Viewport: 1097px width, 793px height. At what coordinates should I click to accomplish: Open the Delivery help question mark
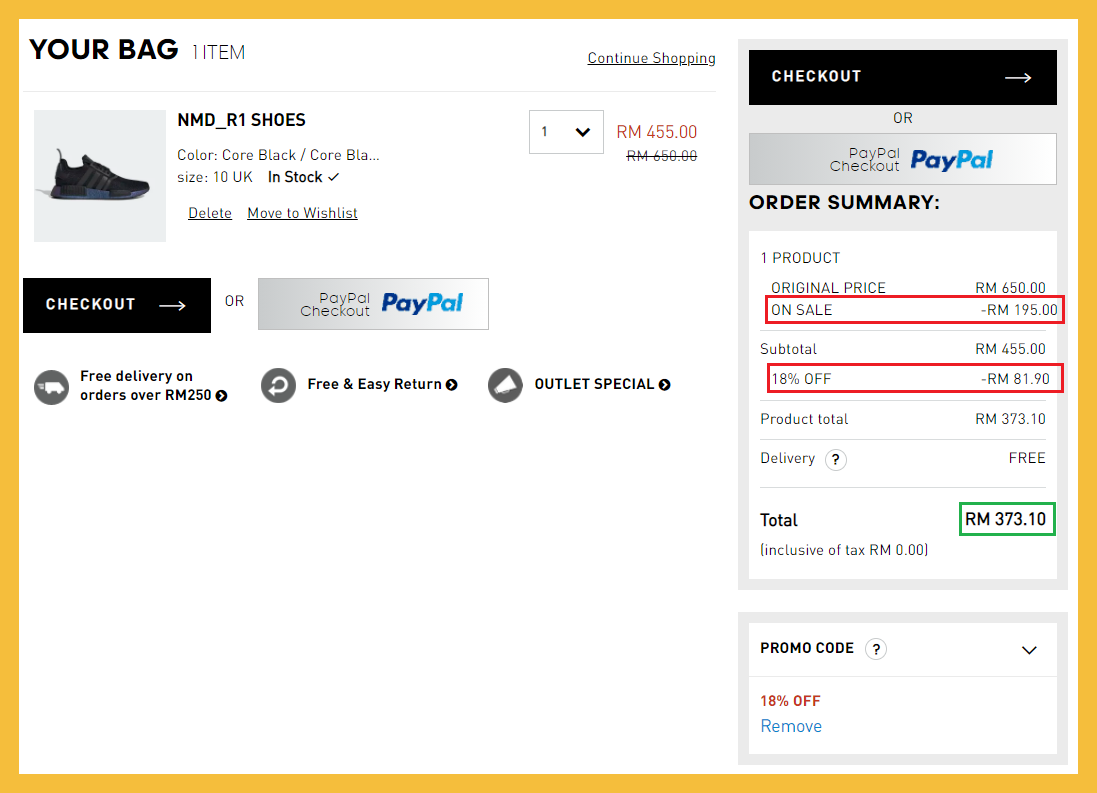pyautogui.click(x=835, y=460)
